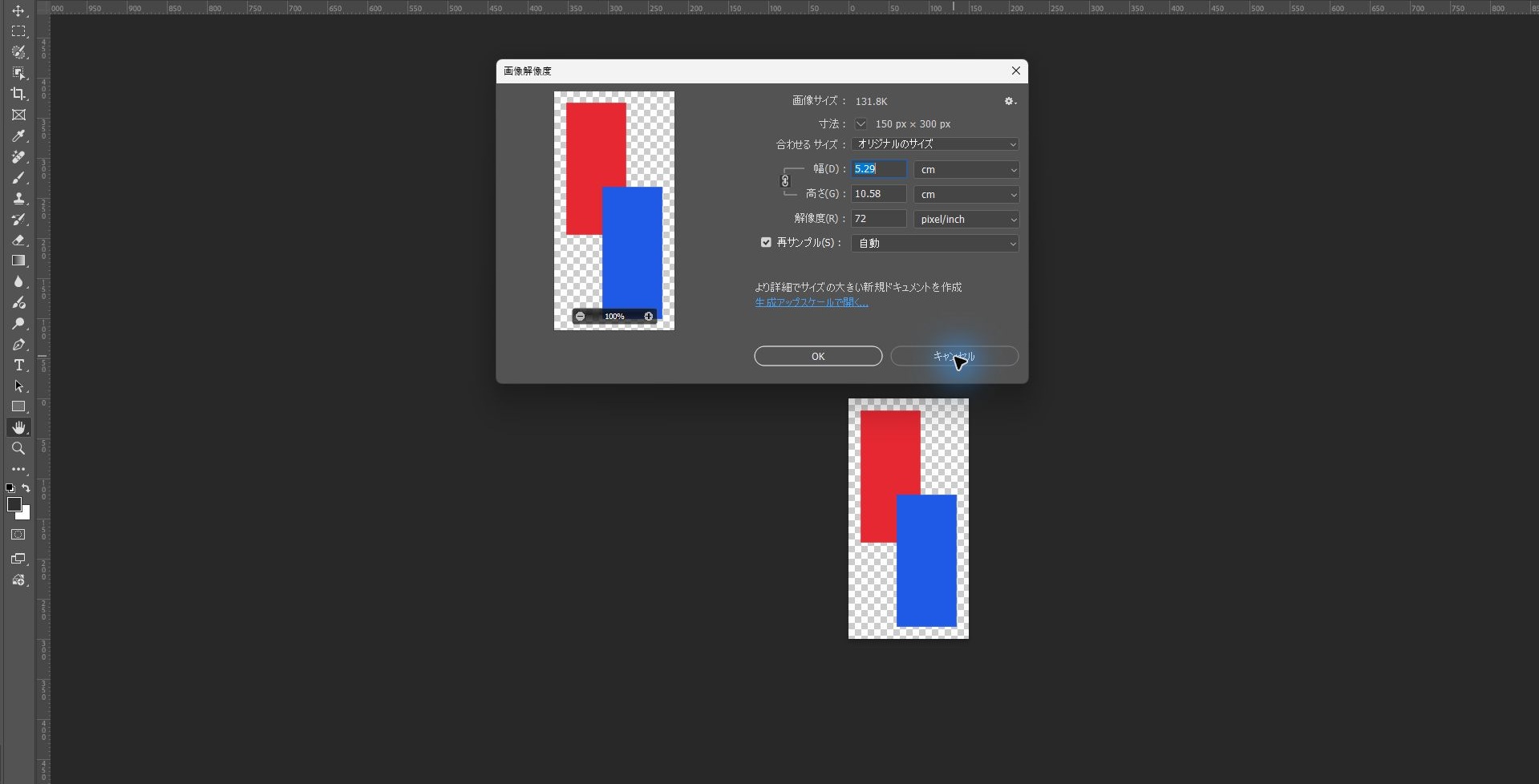Select the Eyedropper tool
The width and height of the screenshot is (1539, 784).
pos(18,135)
